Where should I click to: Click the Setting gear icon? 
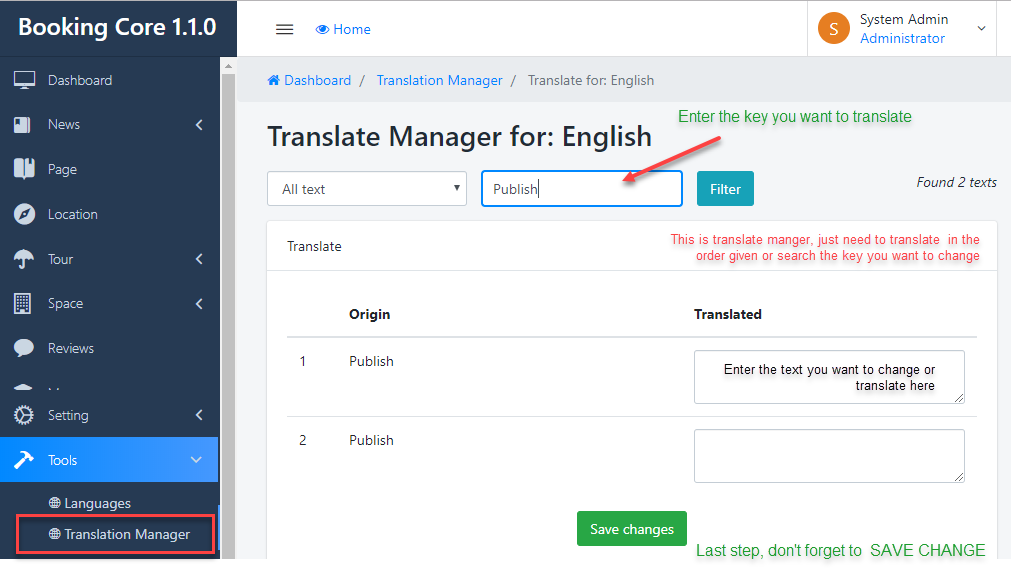coord(24,415)
